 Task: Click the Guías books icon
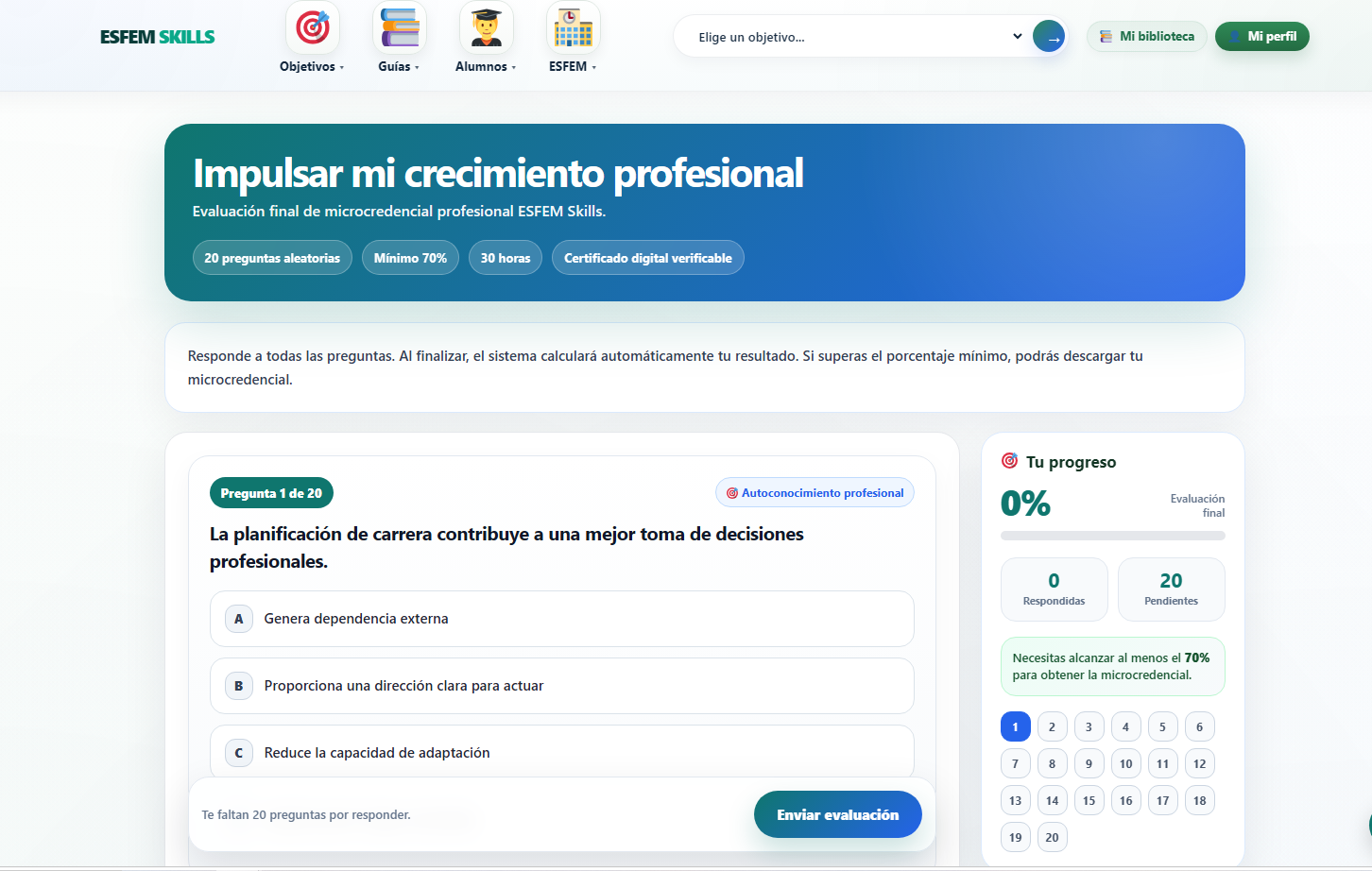400,27
